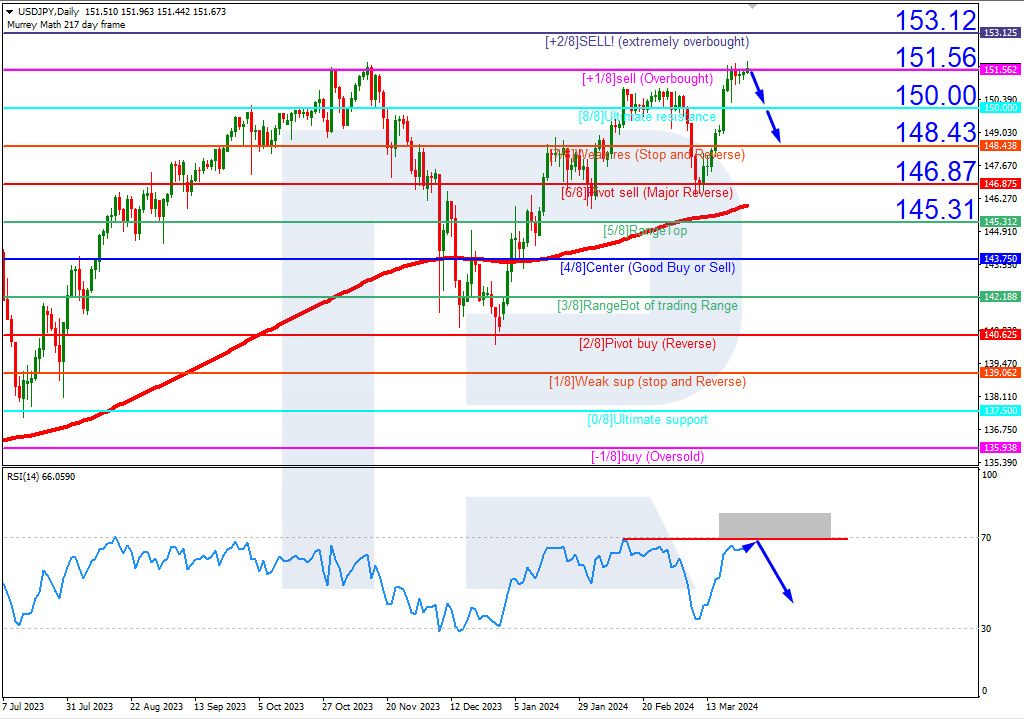The width and height of the screenshot is (1024, 719).
Task: Click the [4/8]Center Good Buy or Sell label
Action: click(x=647, y=268)
